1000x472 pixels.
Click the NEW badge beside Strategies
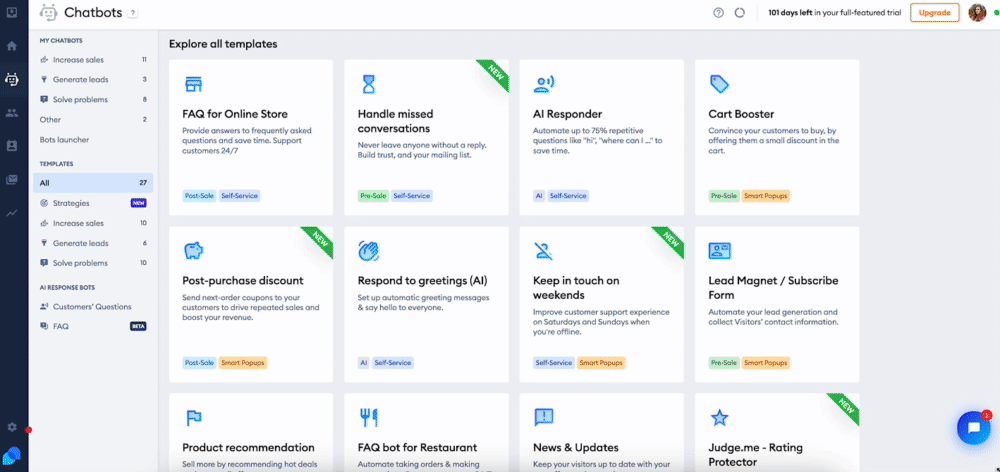pyautogui.click(x=138, y=203)
